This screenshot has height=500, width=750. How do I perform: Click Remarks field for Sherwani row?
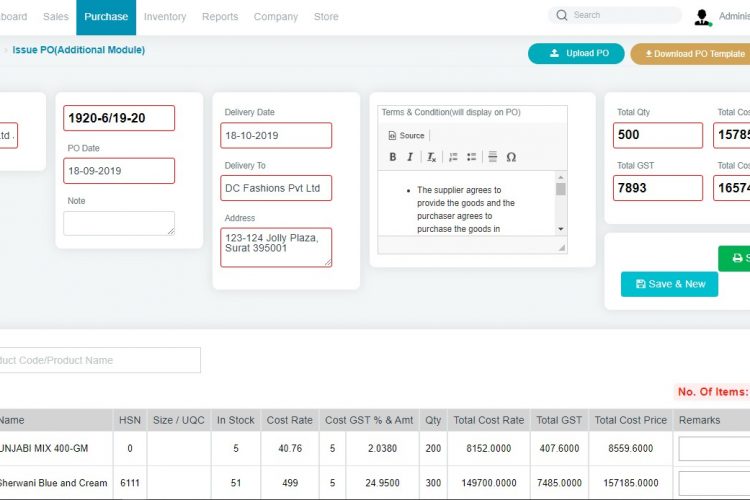coord(714,483)
